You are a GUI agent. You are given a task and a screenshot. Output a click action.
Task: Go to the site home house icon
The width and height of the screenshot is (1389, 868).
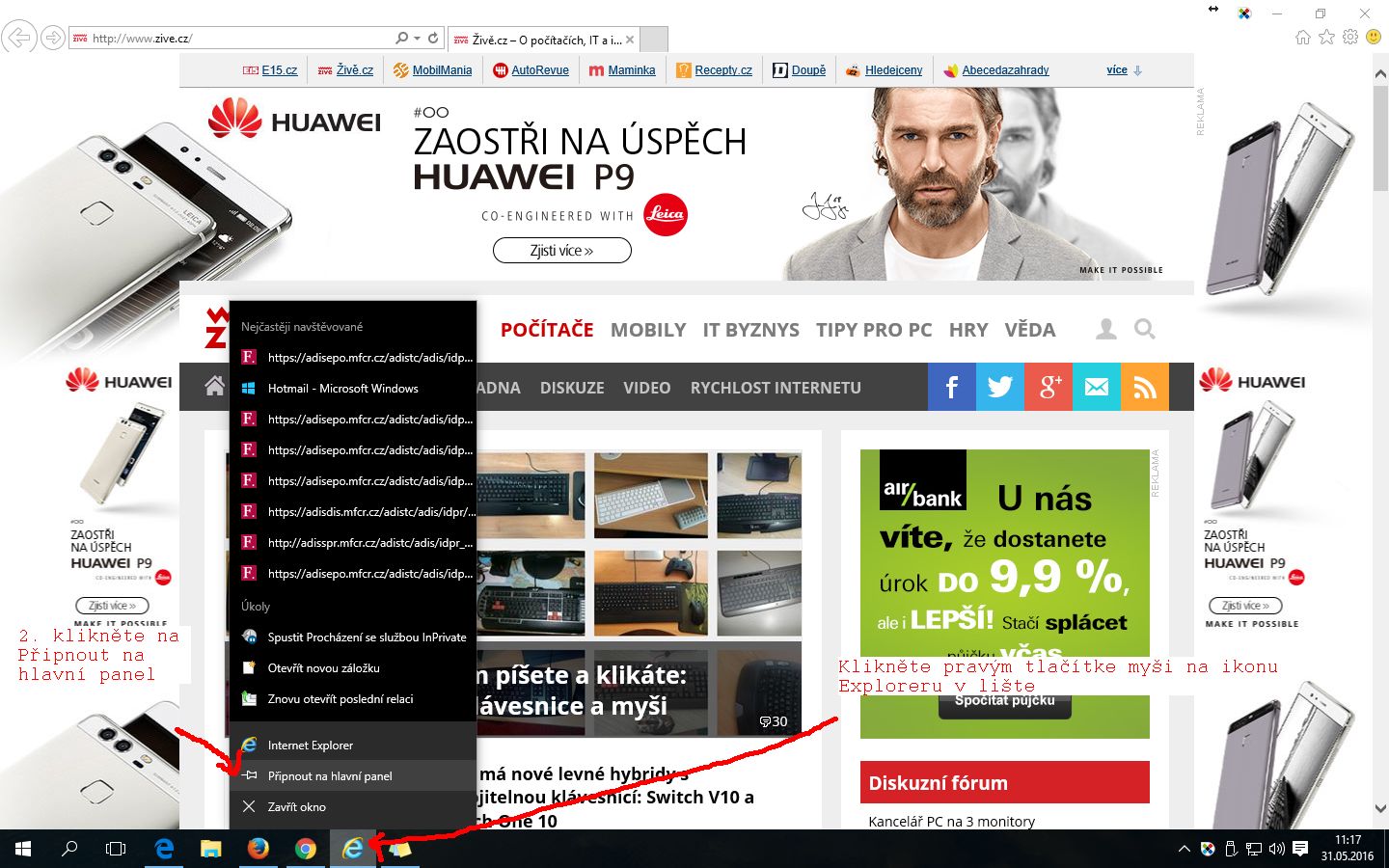(215, 387)
